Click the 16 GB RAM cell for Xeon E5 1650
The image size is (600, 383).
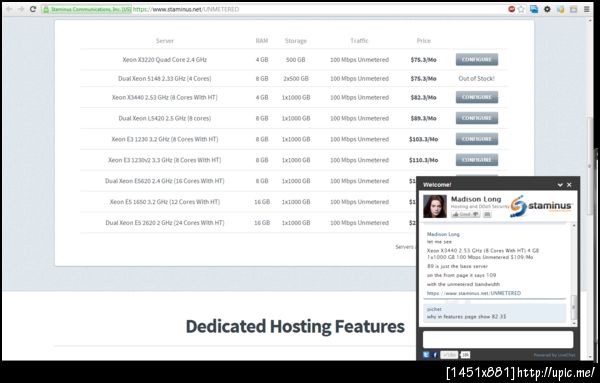pos(262,202)
